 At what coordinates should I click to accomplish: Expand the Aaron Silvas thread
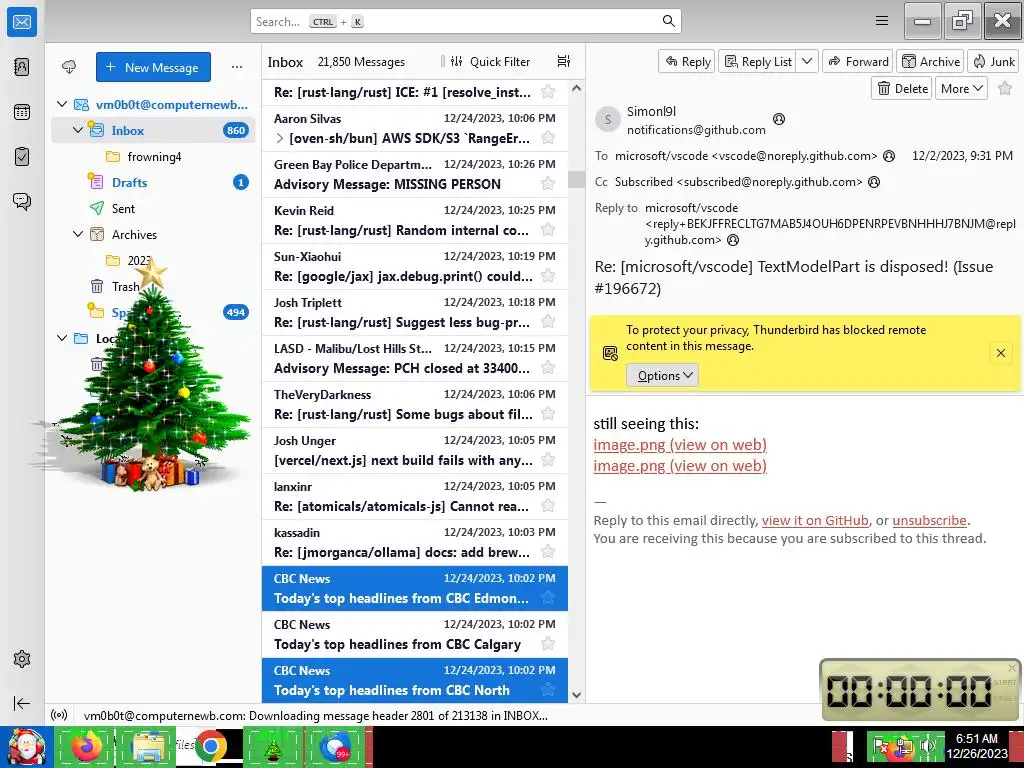(x=280, y=138)
